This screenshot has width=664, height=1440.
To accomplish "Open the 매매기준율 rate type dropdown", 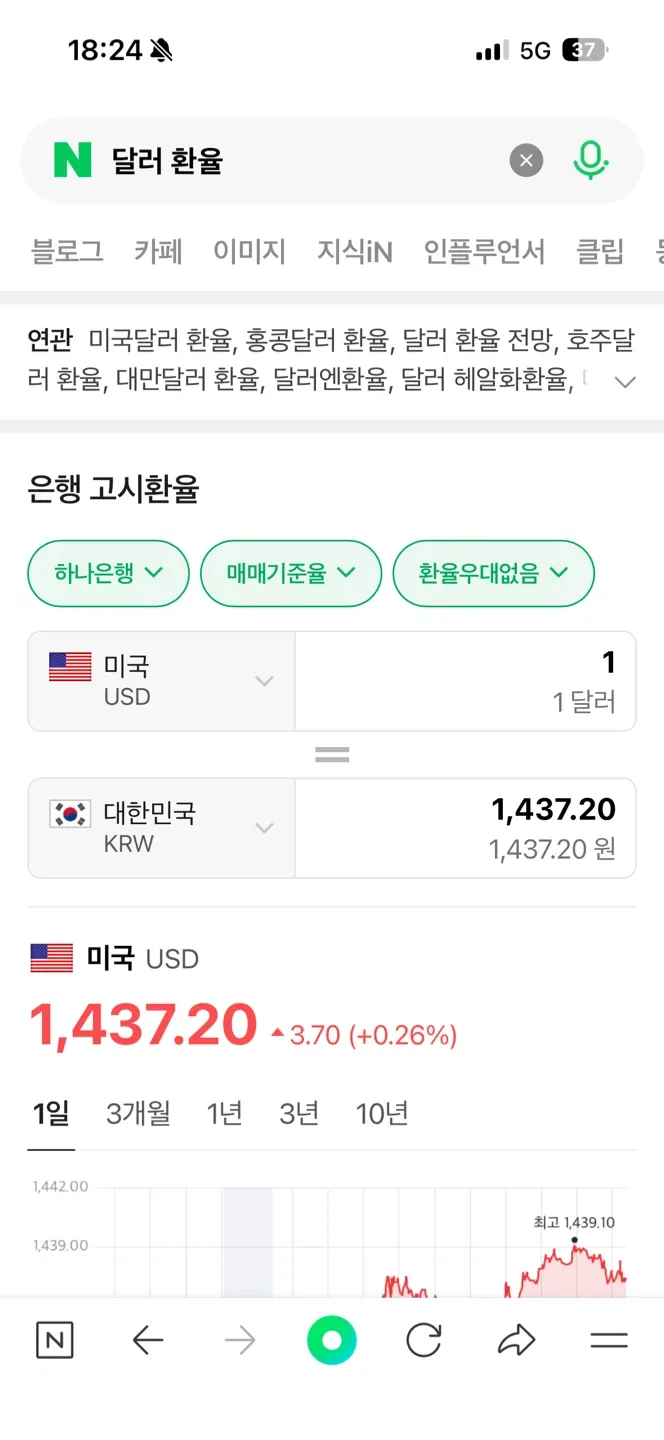I will [291, 573].
